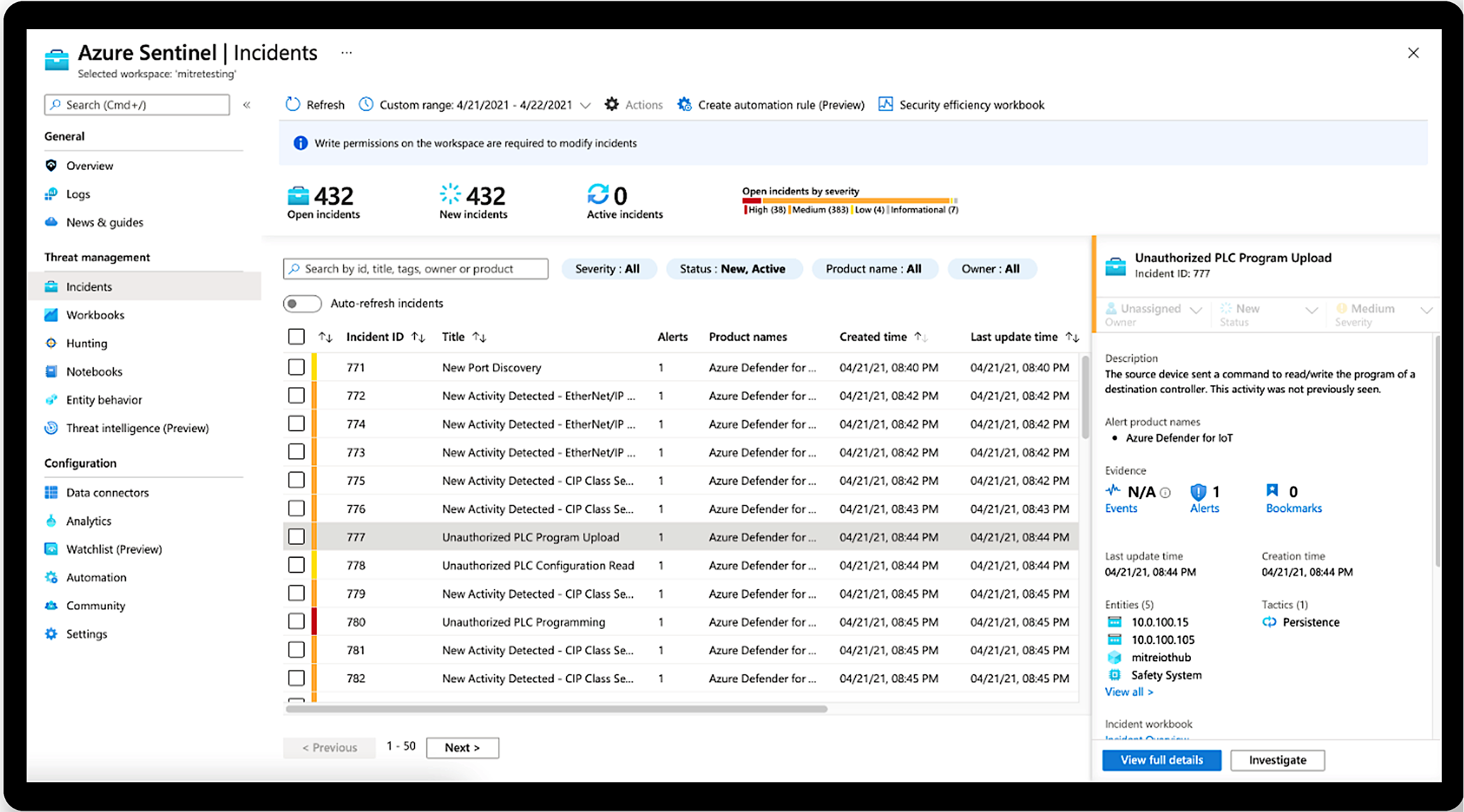Go to Next page of incidents
This screenshot has width=1464, height=812.
pyautogui.click(x=462, y=747)
